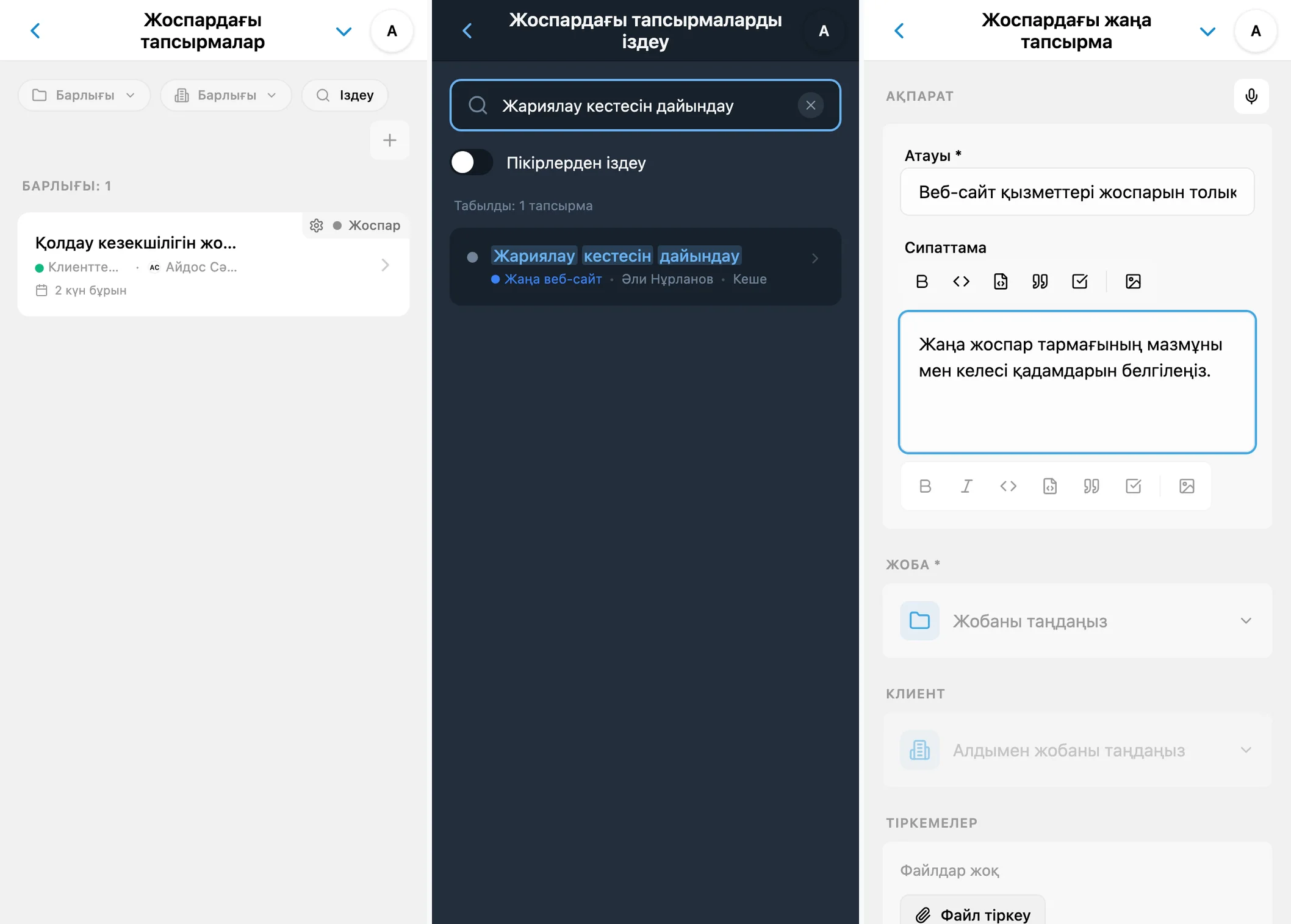Viewport: 1291px width, 924px height.
Task: Go back from the search tasks screen
Action: pos(467,30)
